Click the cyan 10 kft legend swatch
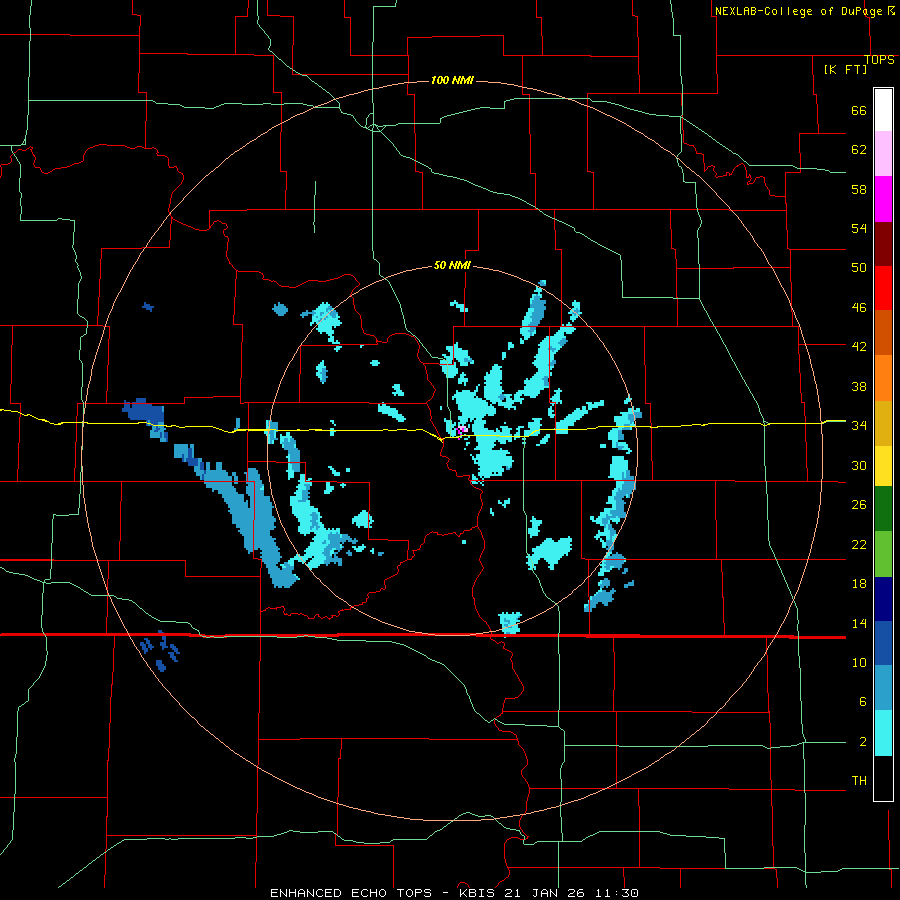The width and height of the screenshot is (900, 900). [x=883, y=733]
